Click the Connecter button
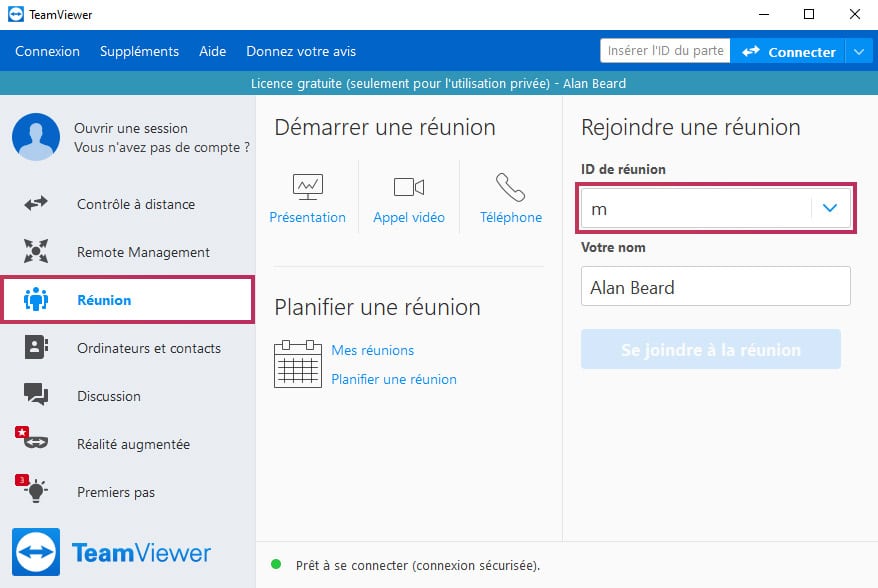The image size is (878, 588). 788,52
